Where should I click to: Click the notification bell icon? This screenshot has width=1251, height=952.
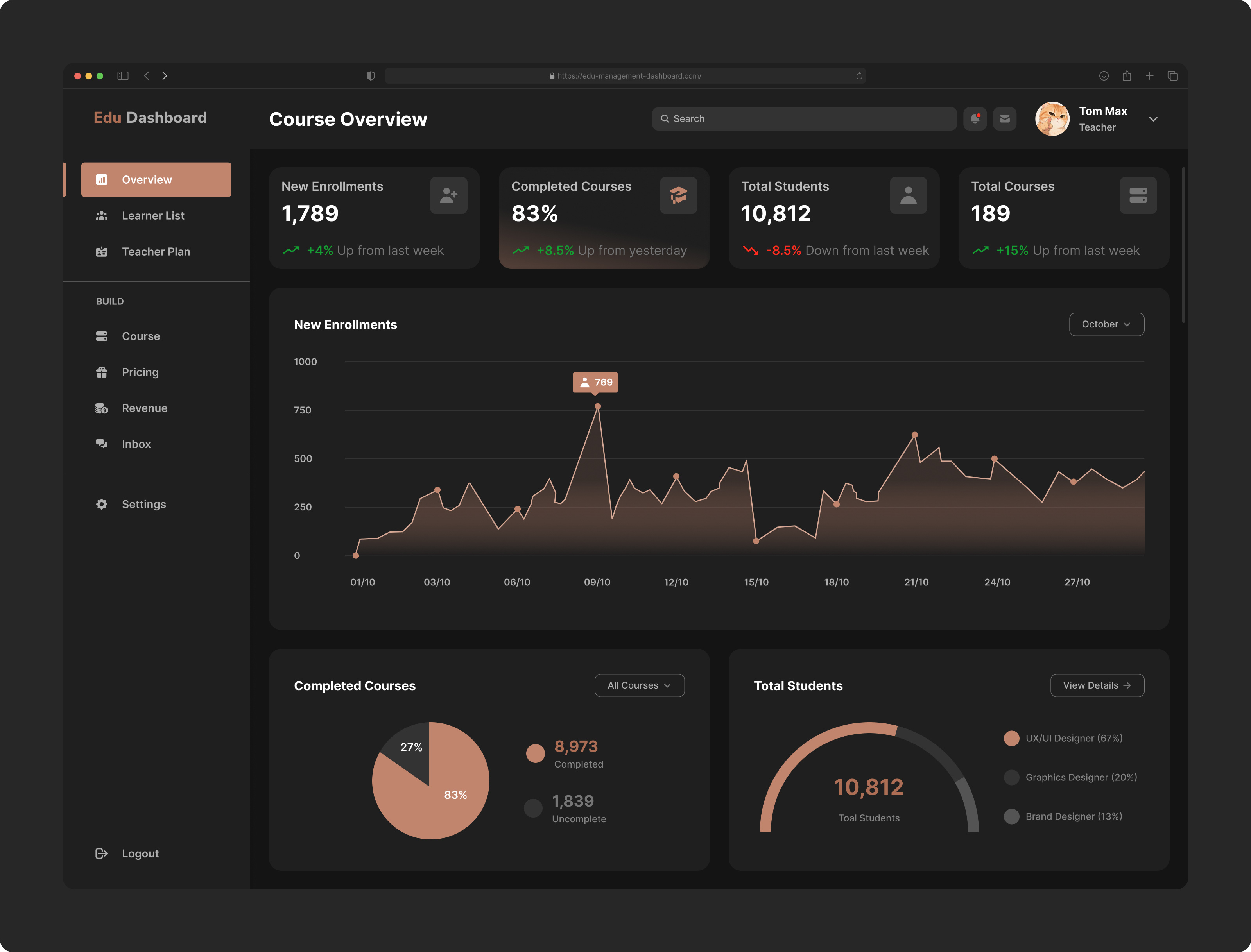coord(975,118)
